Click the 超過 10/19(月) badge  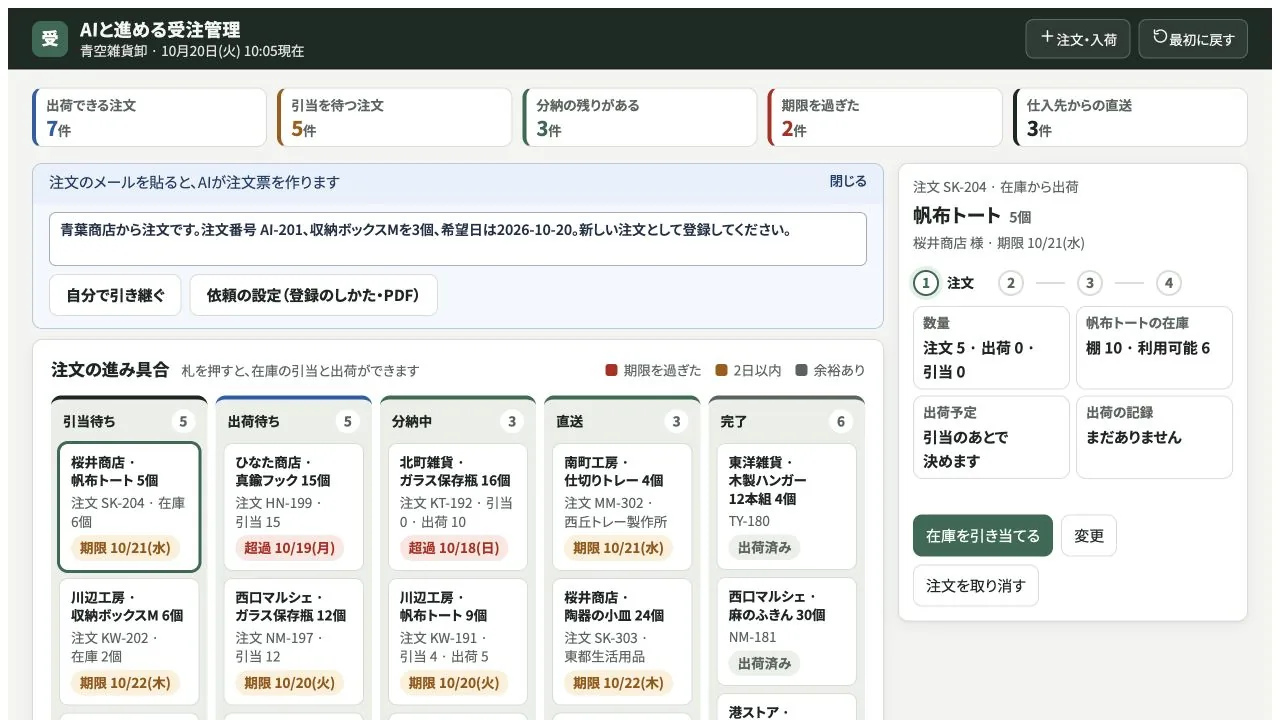pos(289,548)
